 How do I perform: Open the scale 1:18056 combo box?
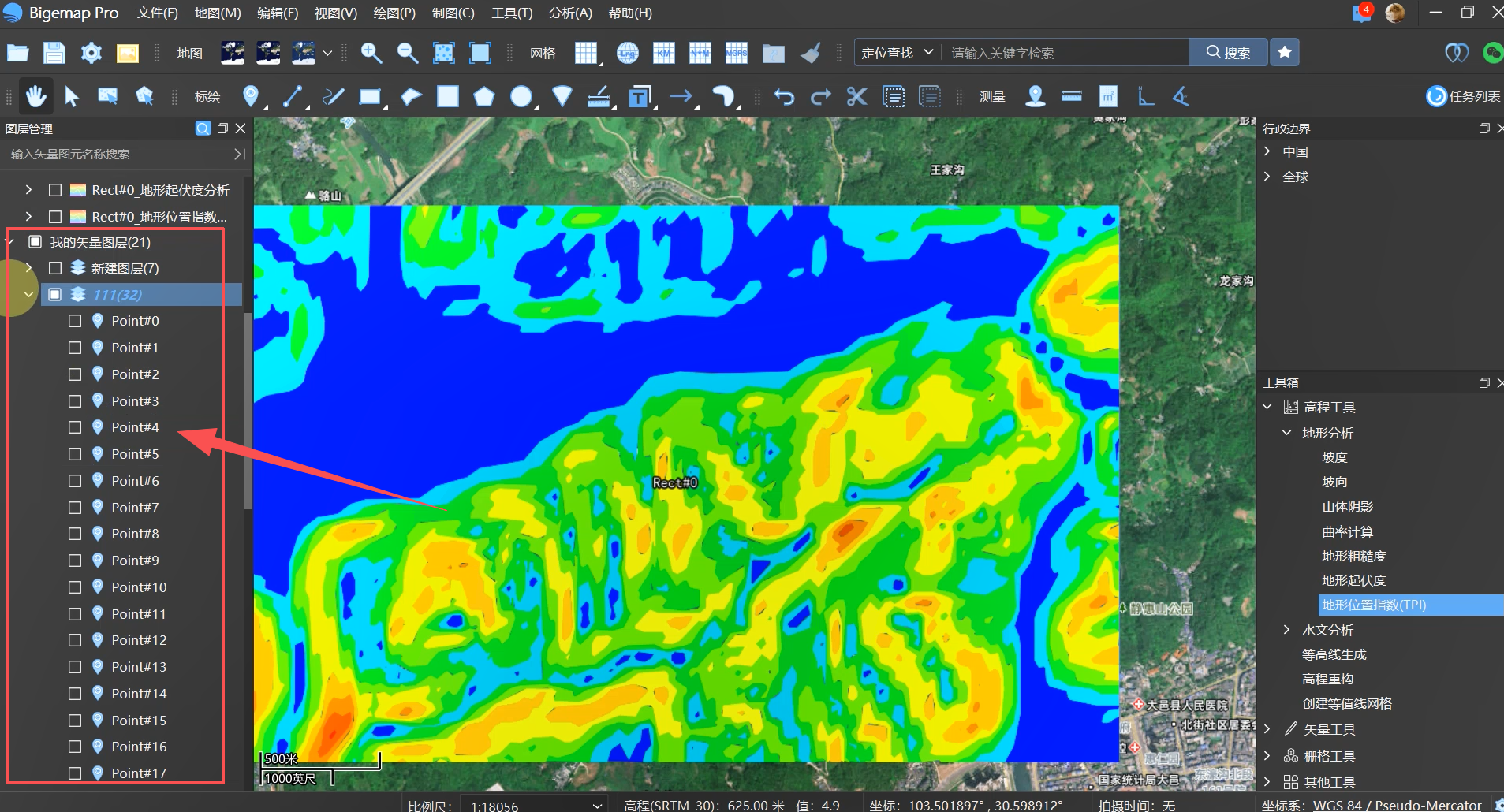[536, 806]
